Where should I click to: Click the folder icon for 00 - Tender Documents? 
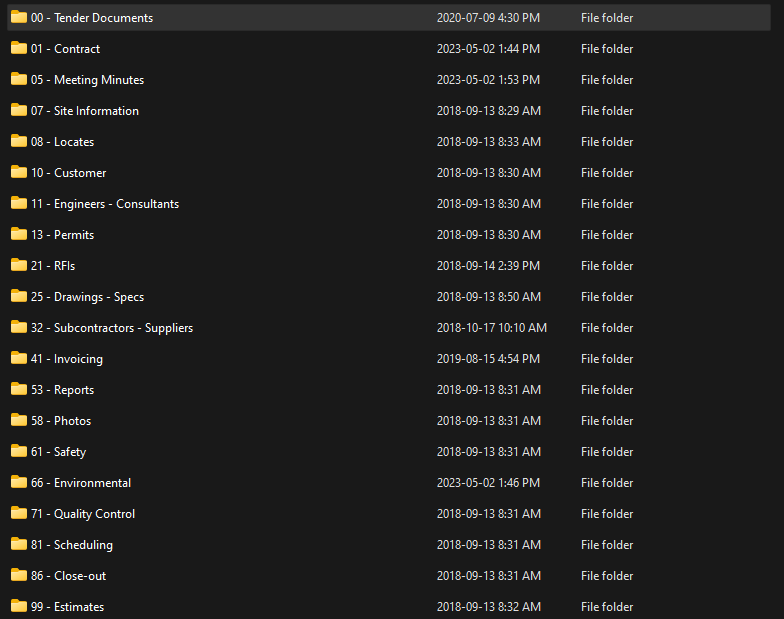coord(19,18)
